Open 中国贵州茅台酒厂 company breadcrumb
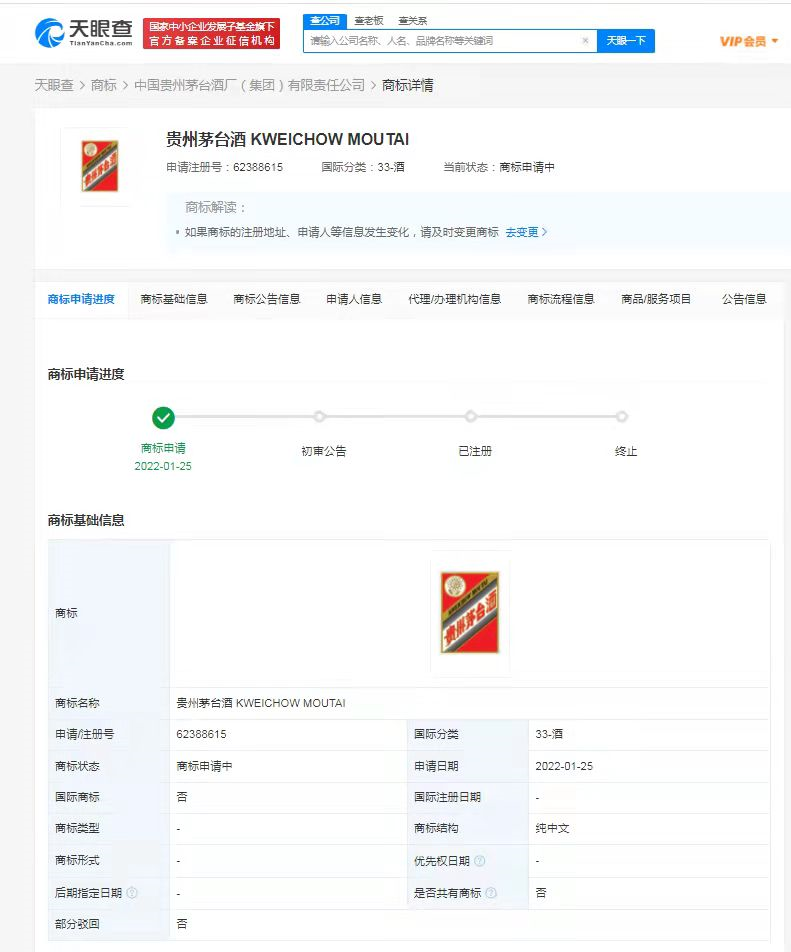Screen dimensions: 791x952 (x=250, y=86)
